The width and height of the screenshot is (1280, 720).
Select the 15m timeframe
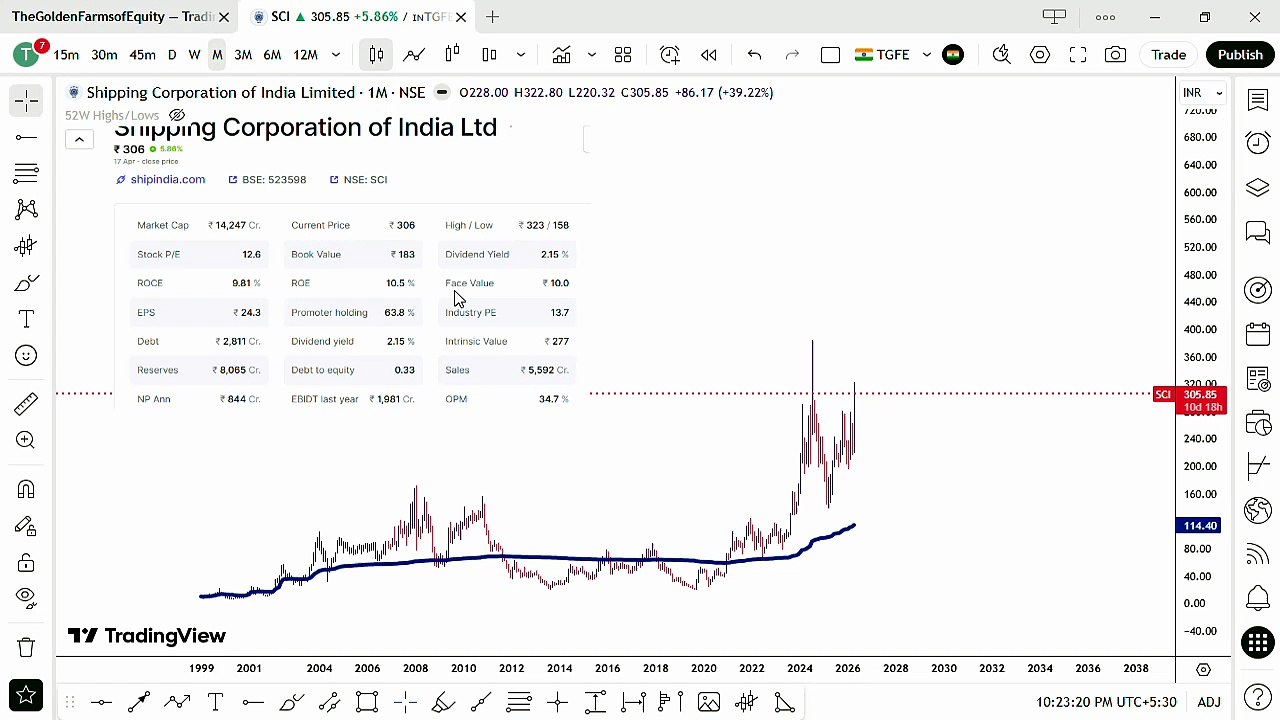66,55
